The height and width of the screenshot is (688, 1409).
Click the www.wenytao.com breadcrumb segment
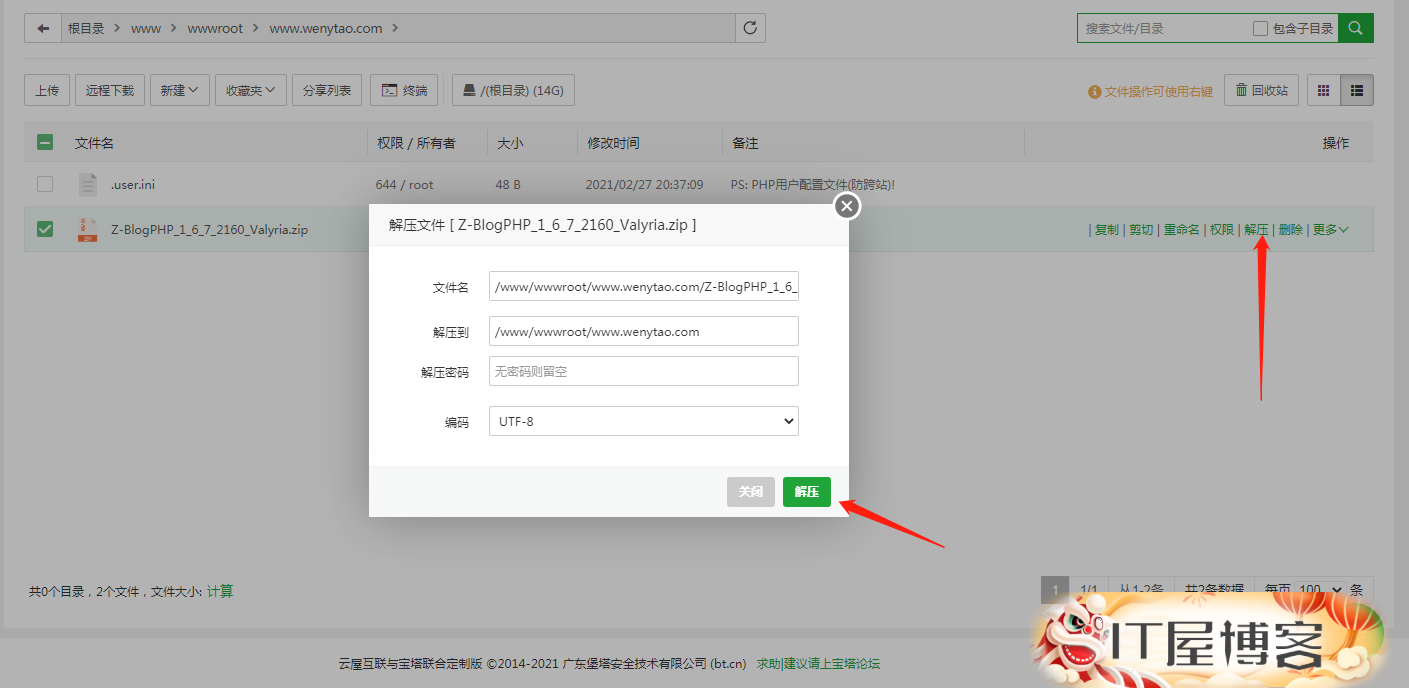point(326,28)
